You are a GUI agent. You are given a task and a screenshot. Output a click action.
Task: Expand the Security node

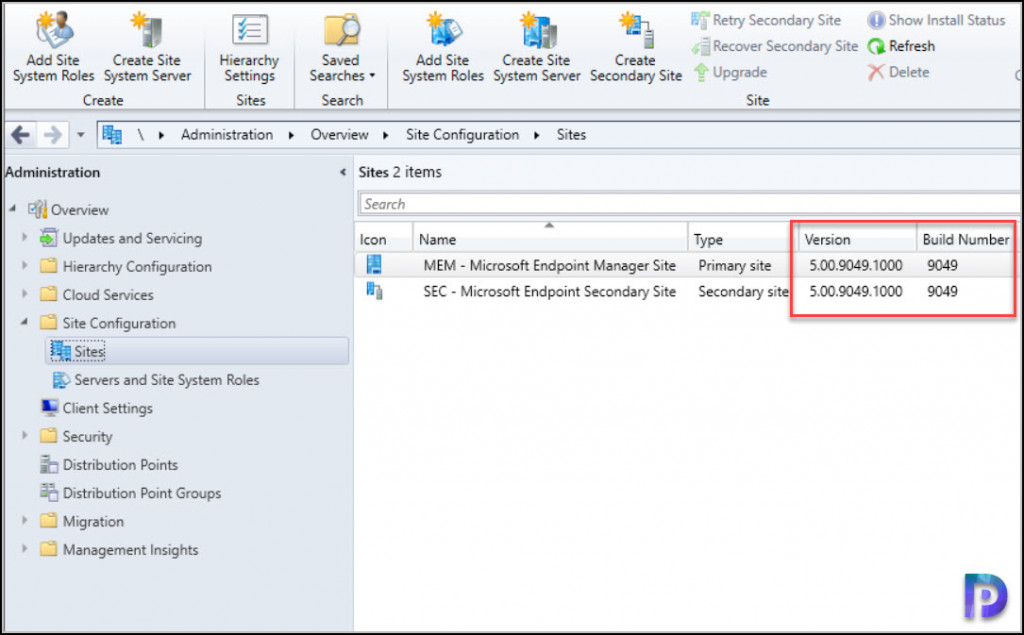pyautogui.click(x=25, y=435)
